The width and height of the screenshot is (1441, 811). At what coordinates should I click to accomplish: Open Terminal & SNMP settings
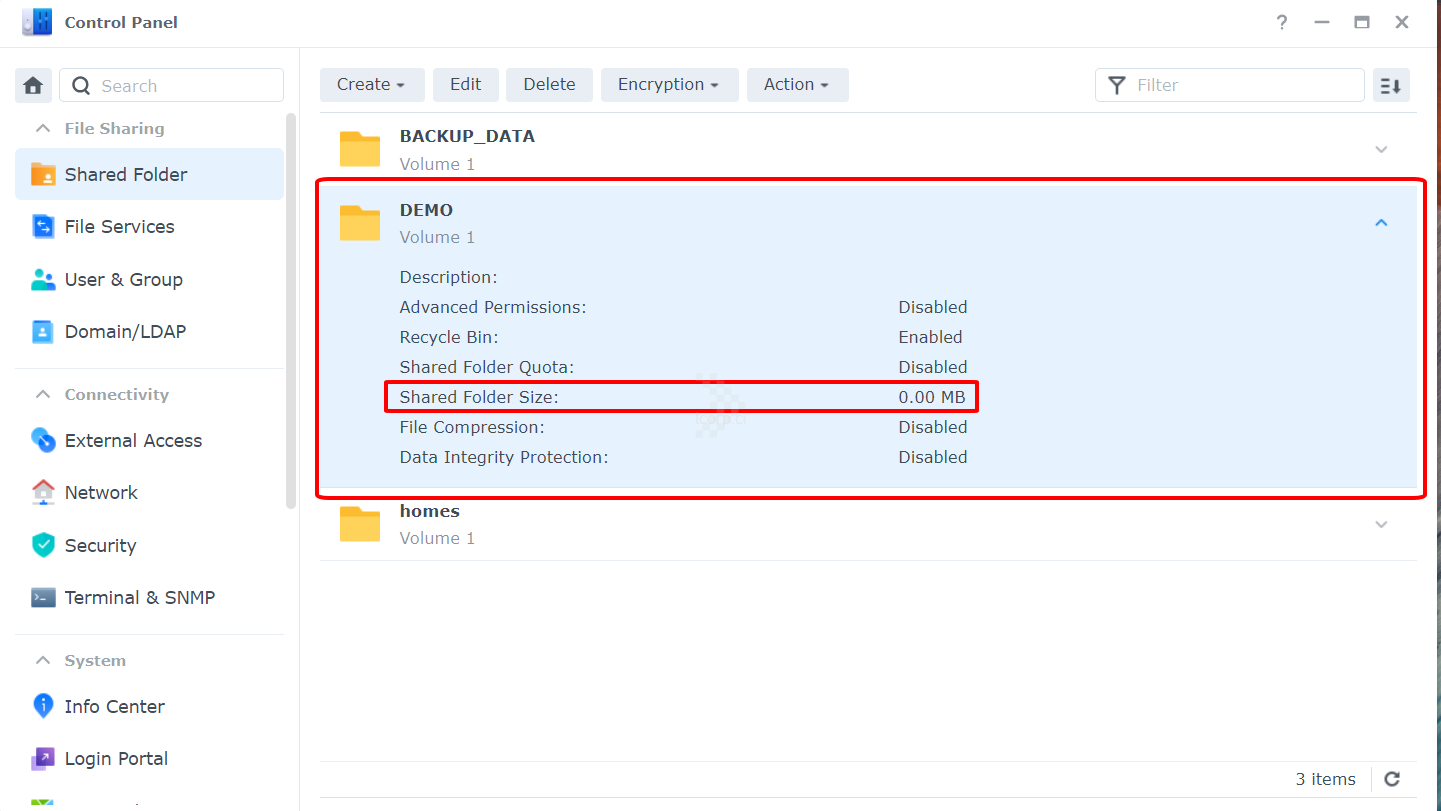coord(139,598)
